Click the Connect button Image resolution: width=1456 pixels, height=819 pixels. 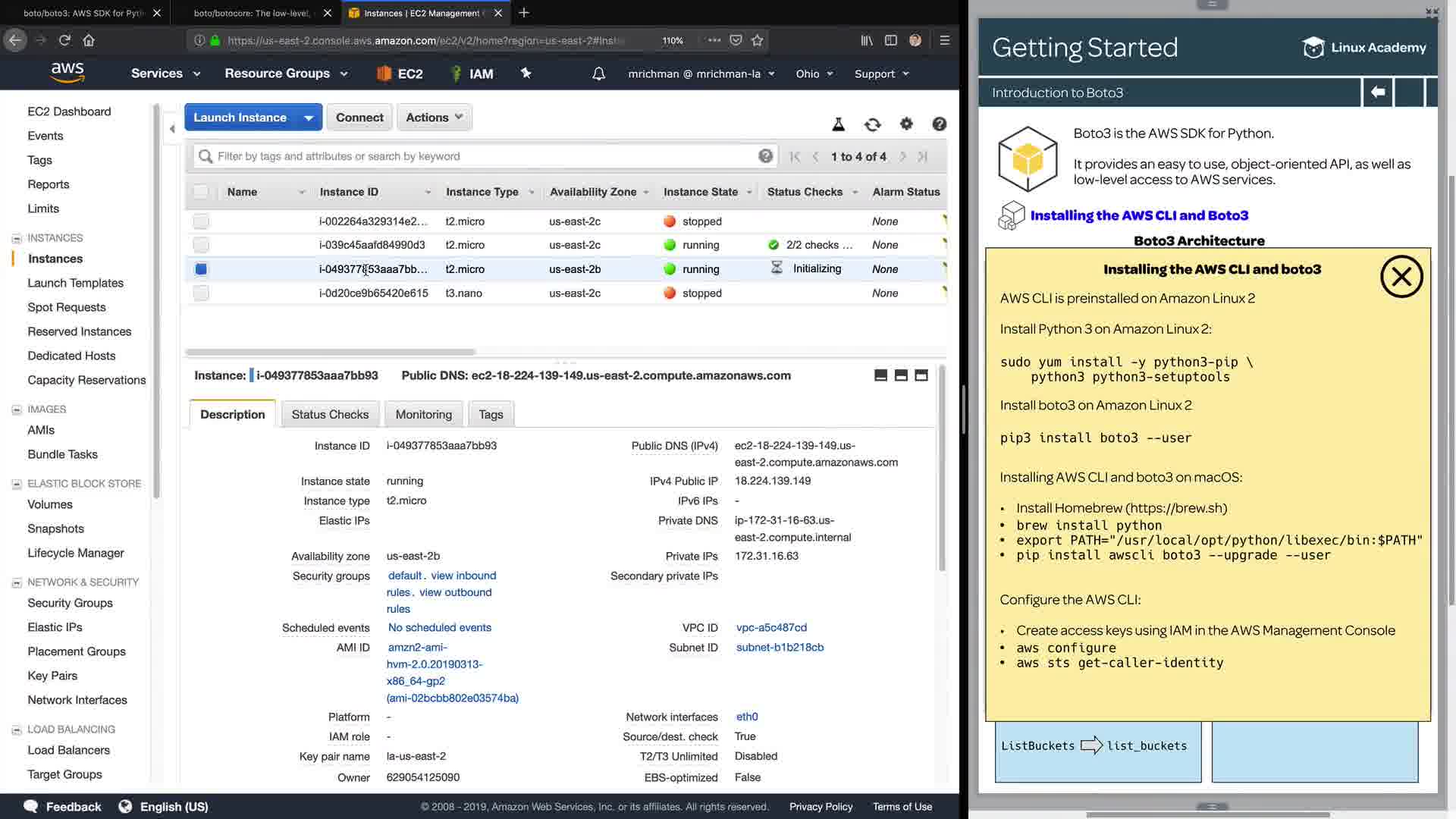[x=359, y=118]
